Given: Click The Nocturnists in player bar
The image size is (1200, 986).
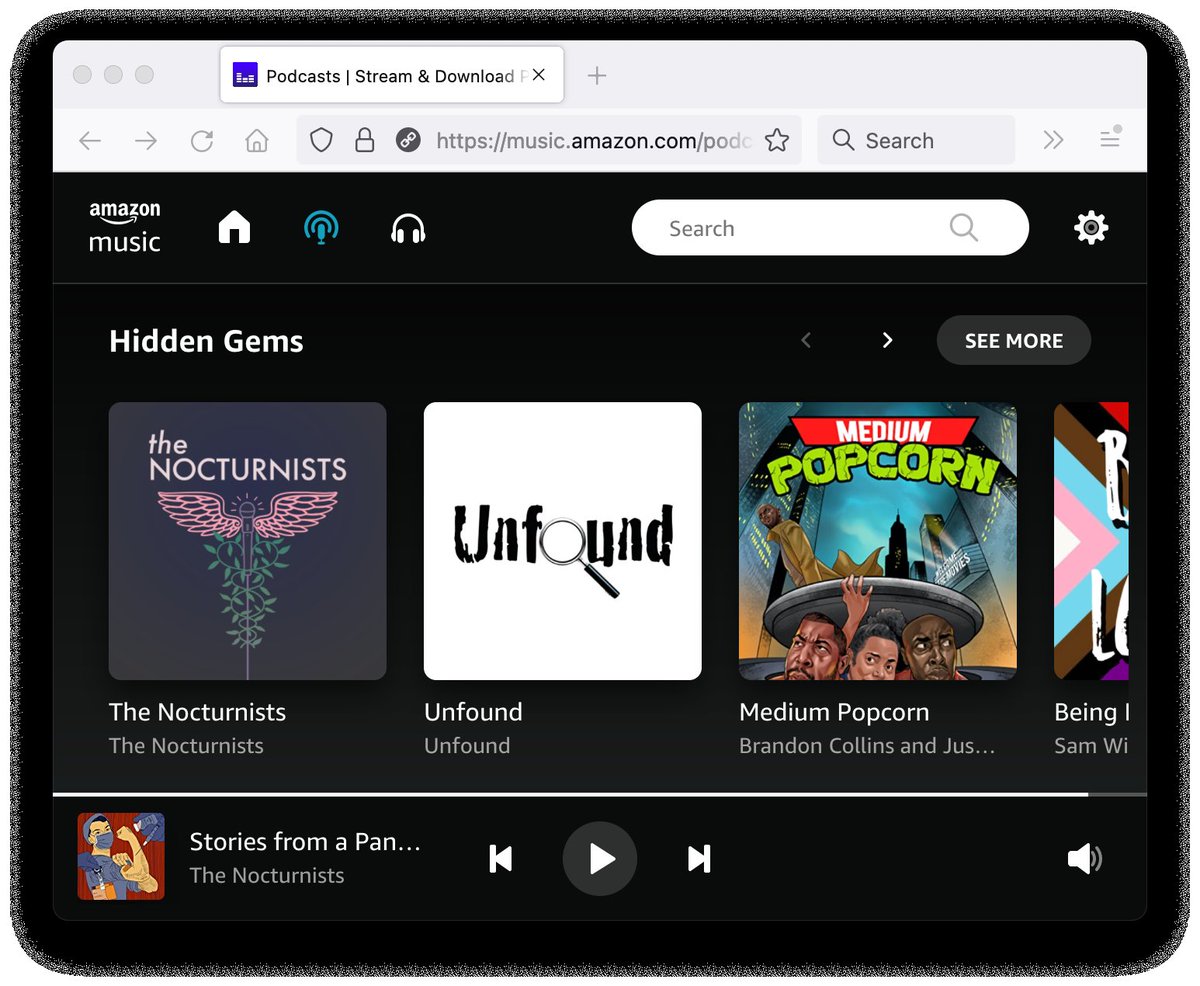Looking at the screenshot, I should (267, 876).
